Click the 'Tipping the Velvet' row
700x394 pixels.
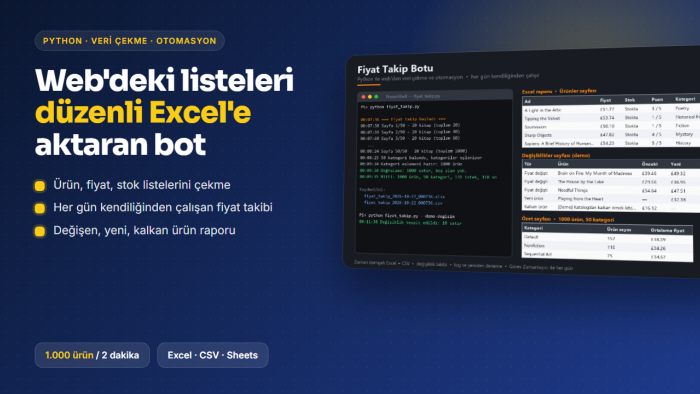[611, 118]
